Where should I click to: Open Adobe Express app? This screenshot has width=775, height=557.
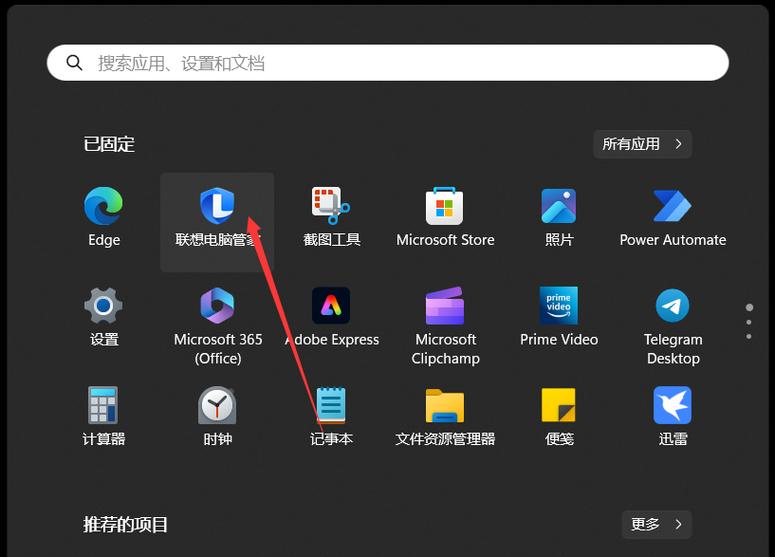(x=331, y=316)
